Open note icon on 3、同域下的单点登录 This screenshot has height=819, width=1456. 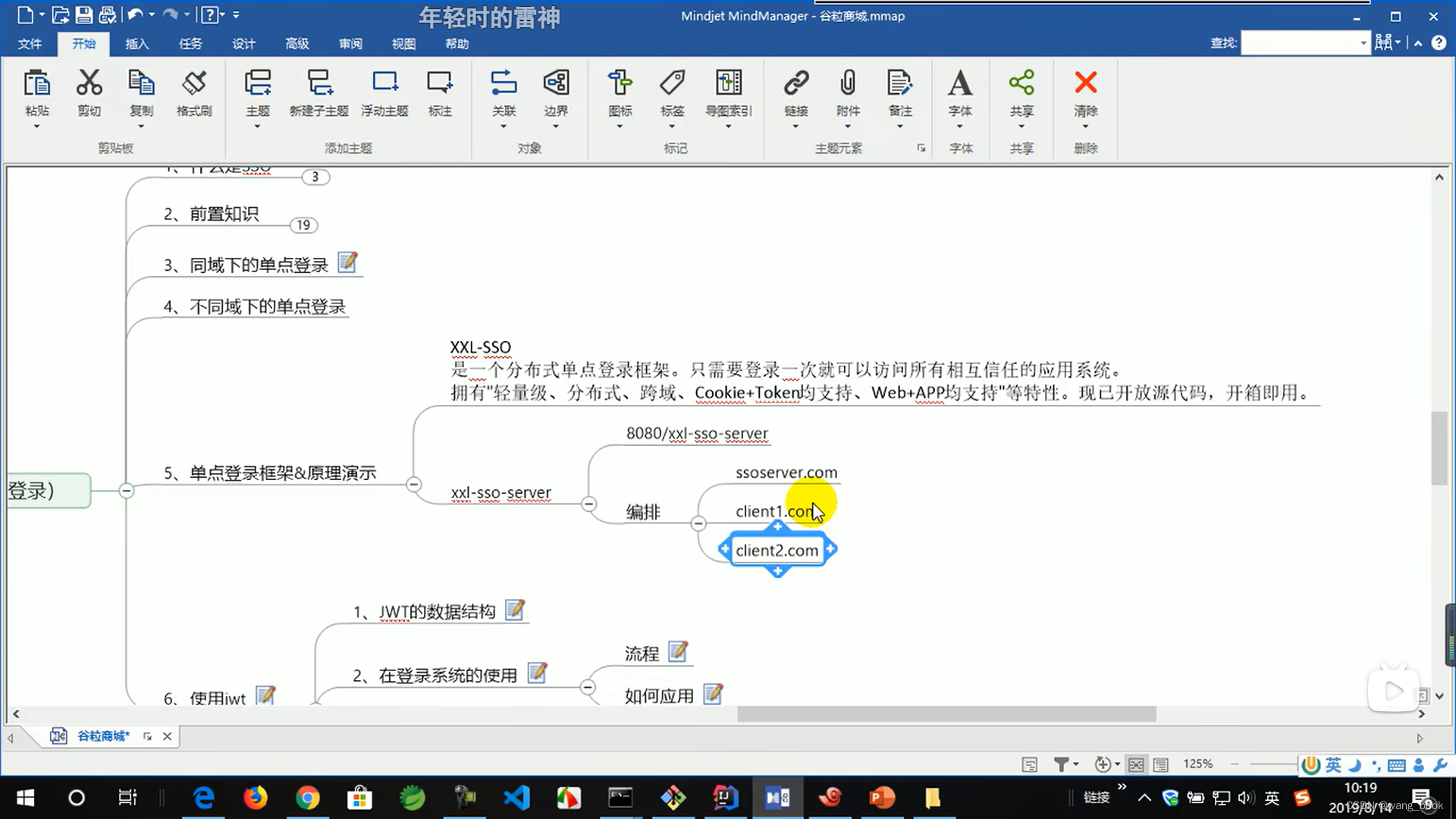(x=347, y=262)
